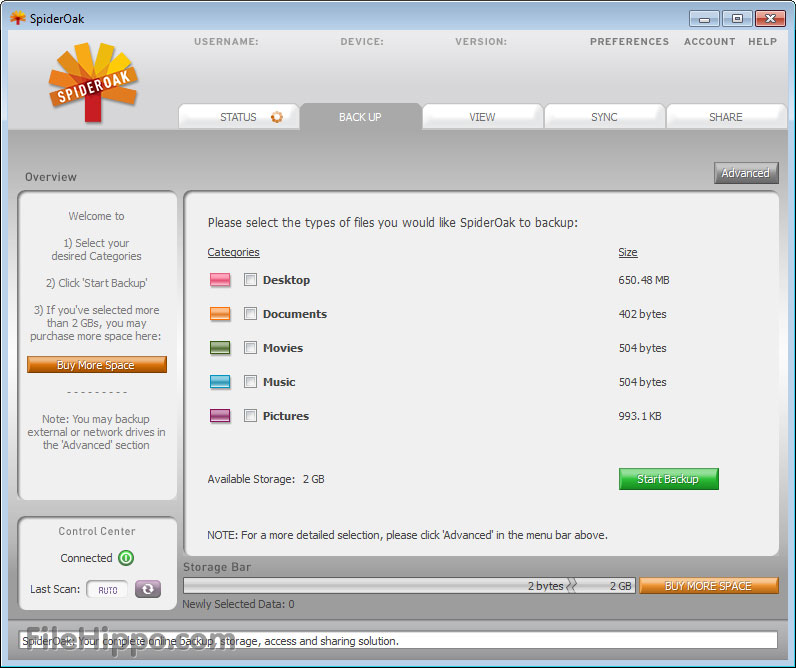This screenshot has width=796, height=668.
Task: Click the blue Music category color swatch
Action: 220,382
